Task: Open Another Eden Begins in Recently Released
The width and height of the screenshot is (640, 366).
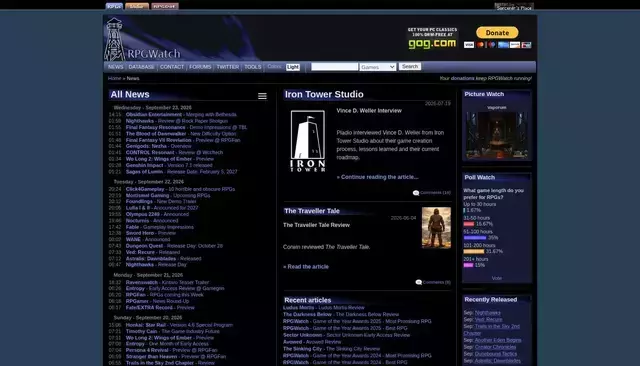Action: [498, 340]
